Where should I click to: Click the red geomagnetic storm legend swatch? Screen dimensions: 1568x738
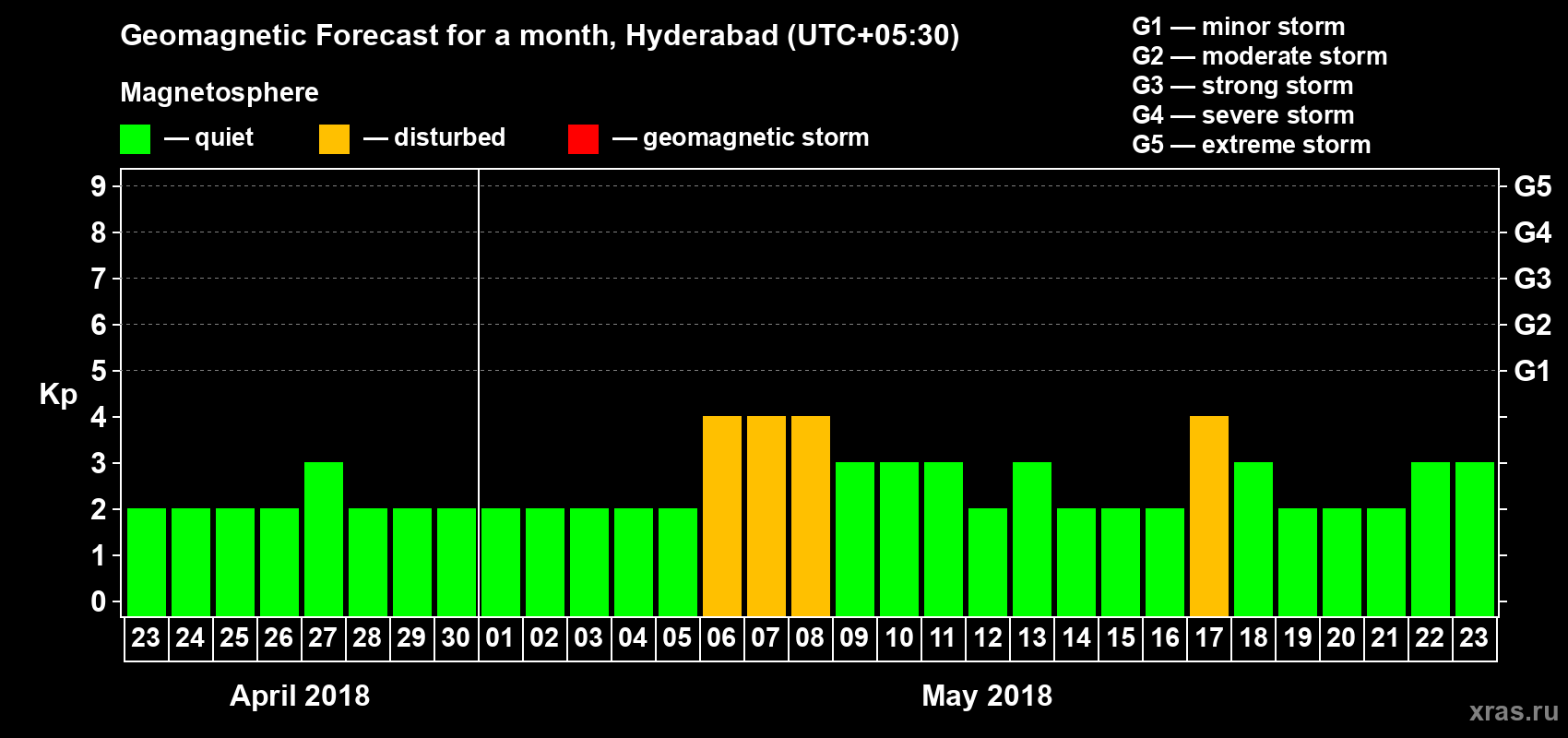click(583, 139)
